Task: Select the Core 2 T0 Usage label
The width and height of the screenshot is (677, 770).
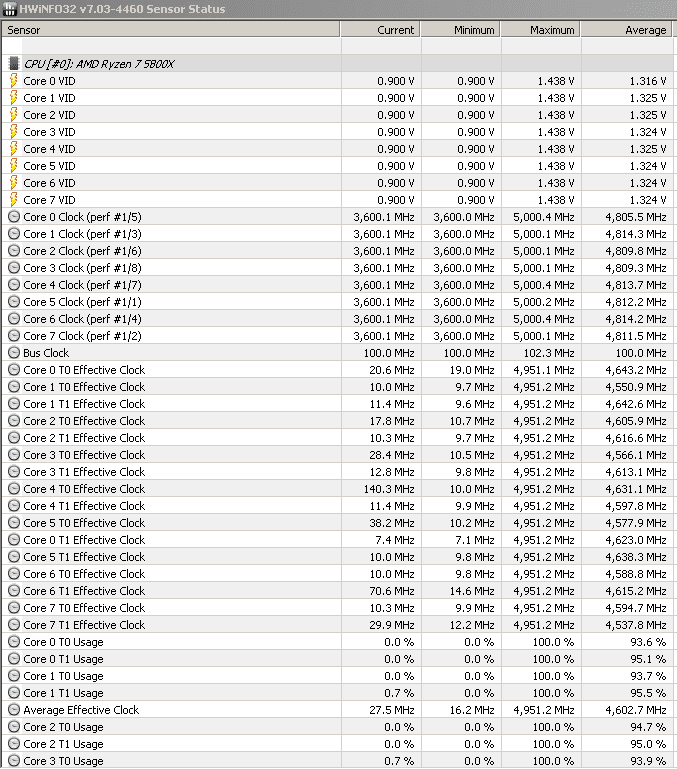Action: (x=63, y=727)
